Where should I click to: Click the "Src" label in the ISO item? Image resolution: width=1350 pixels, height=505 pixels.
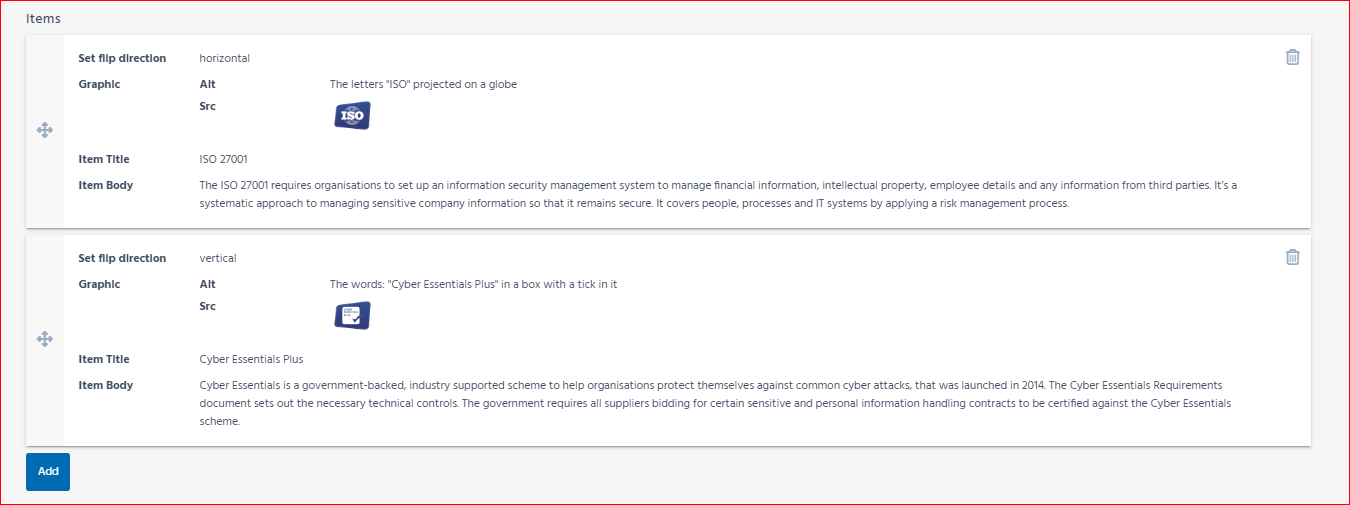click(207, 106)
